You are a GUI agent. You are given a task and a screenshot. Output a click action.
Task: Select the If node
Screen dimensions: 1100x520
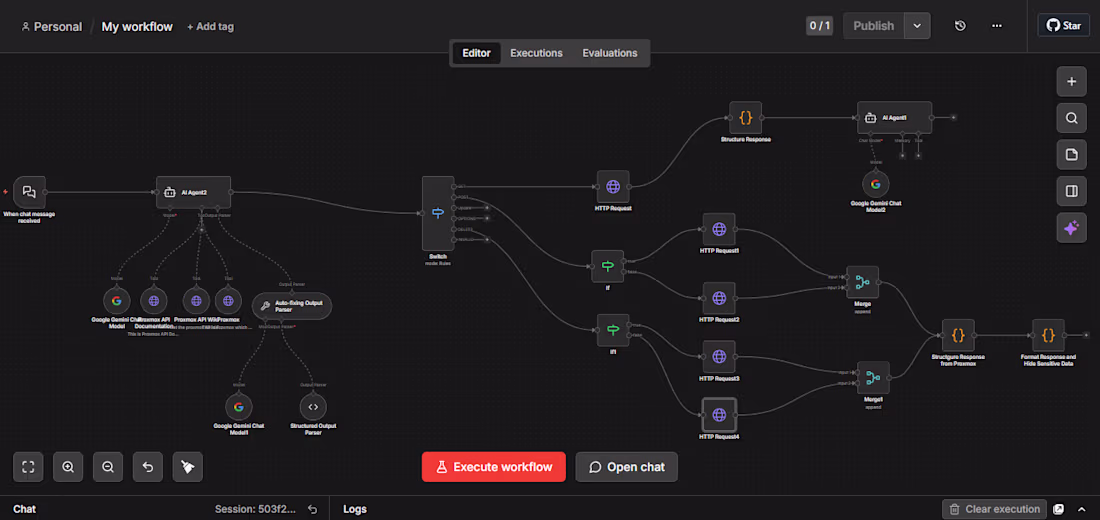coord(608,266)
